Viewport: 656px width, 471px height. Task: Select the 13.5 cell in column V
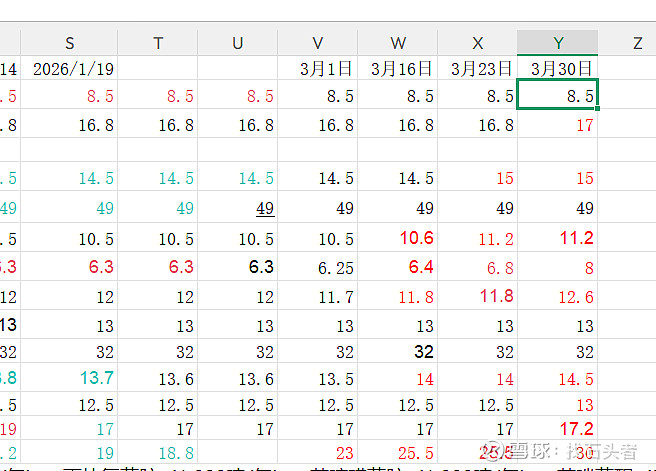pos(318,378)
